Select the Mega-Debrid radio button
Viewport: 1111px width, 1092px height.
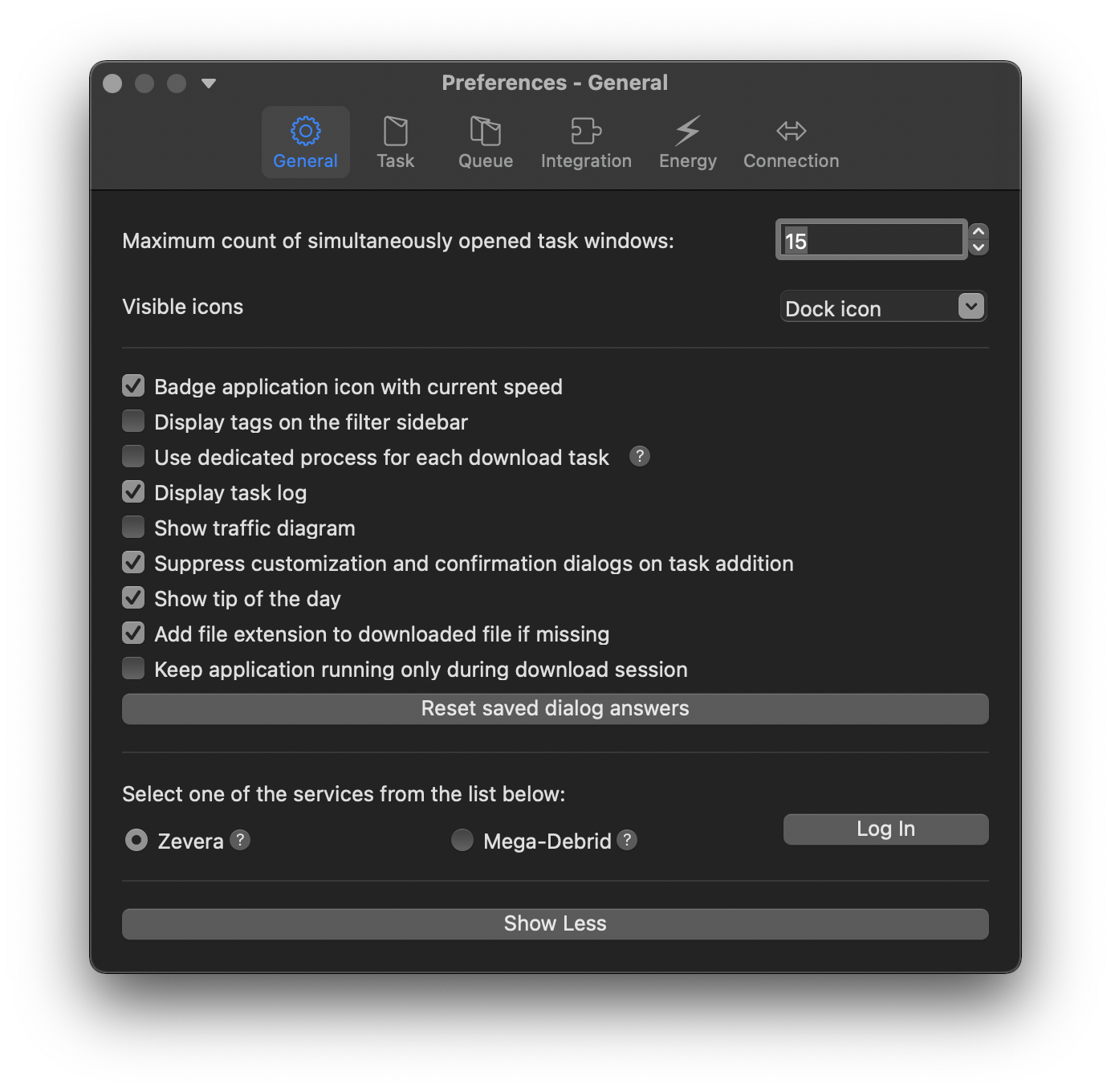462,840
